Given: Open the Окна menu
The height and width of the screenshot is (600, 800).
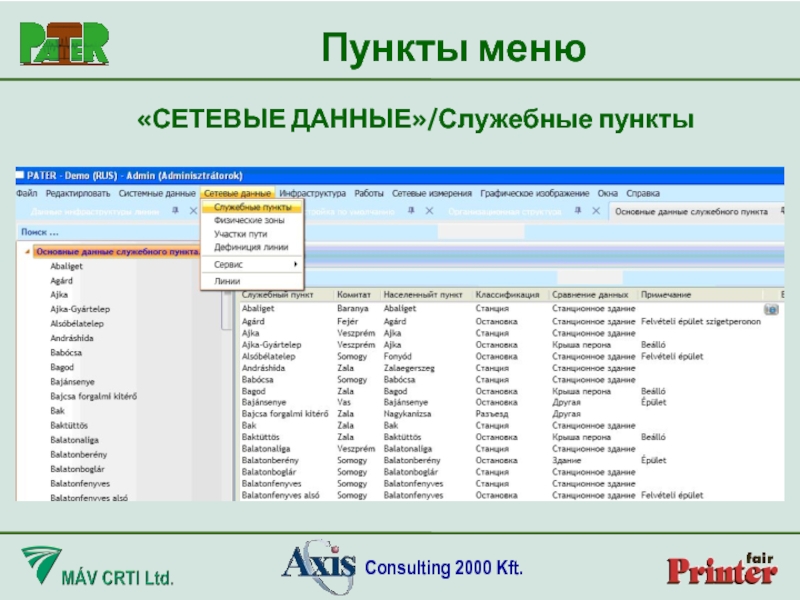Looking at the screenshot, I should tap(607, 193).
